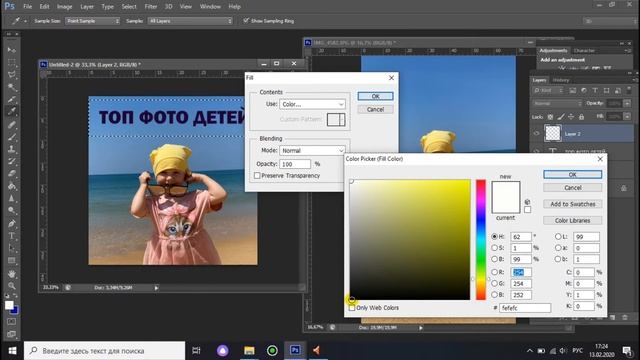Select the Lab 'a' radio button
Image resolution: width=640 pixels, height=360 pixels.
click(558, 248)
